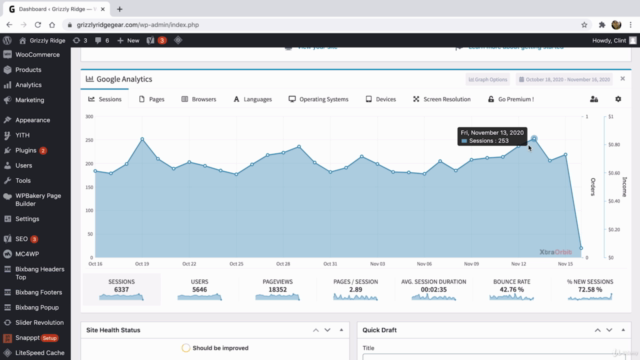The width and height of the screenshot is (640, 360).
Task: Switch to the Screen Resolution tab
Action: click(442, 99)
